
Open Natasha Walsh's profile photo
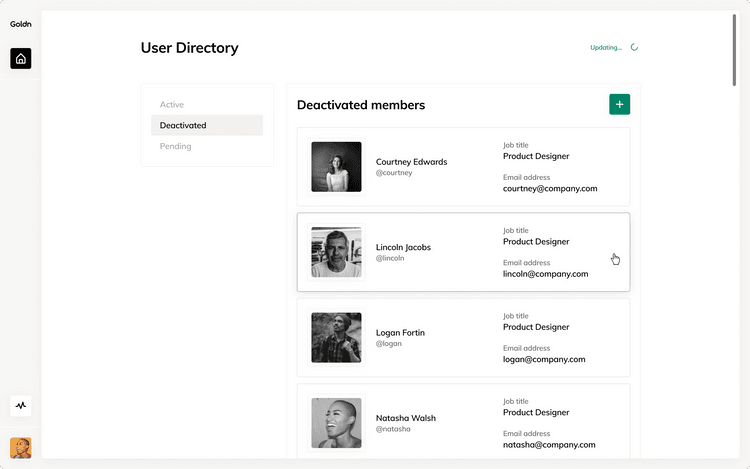coord(336,423)
